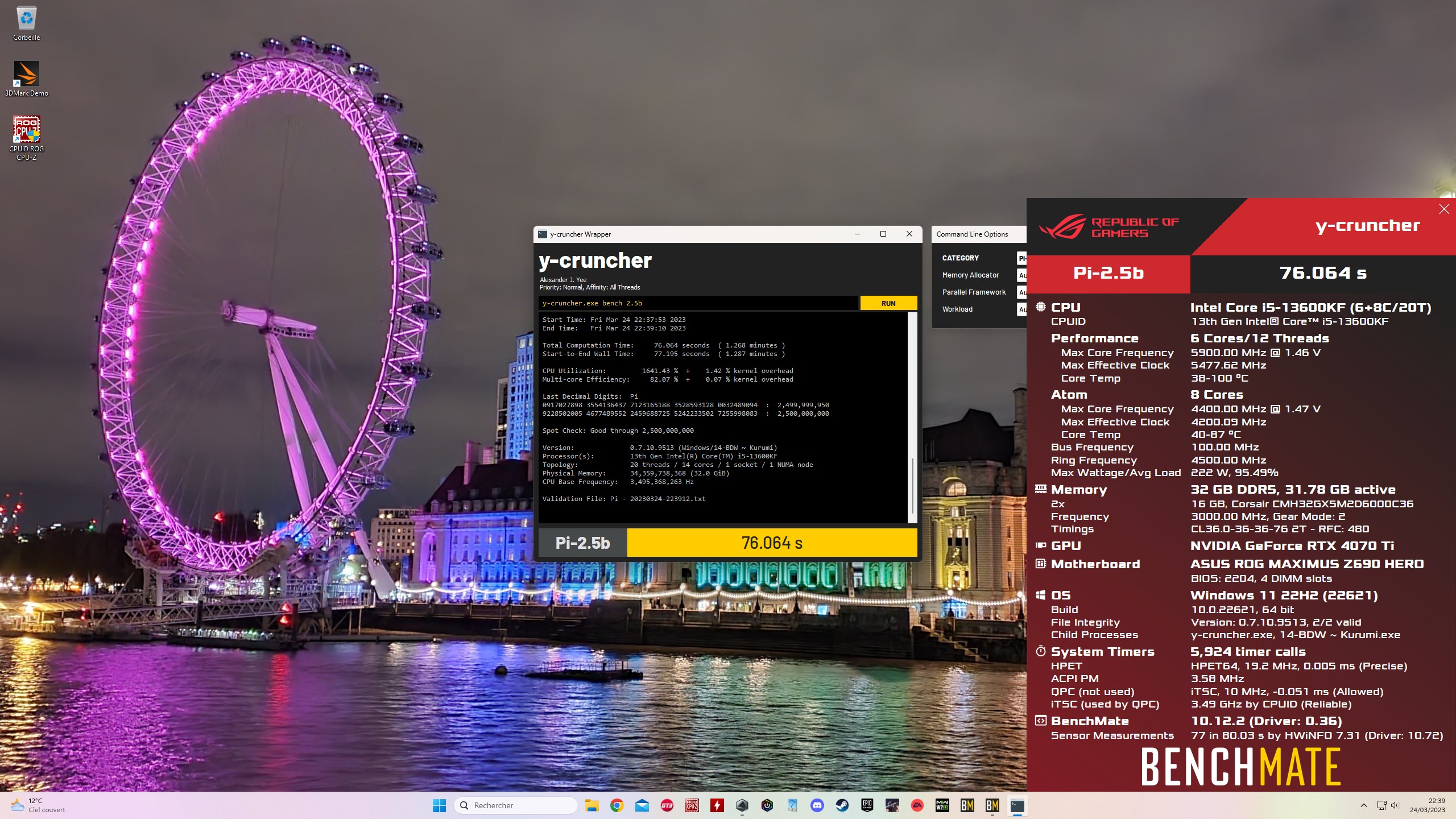
Task: Open the red lightning bolt taskbar app
Action: (x=717, y=805)
